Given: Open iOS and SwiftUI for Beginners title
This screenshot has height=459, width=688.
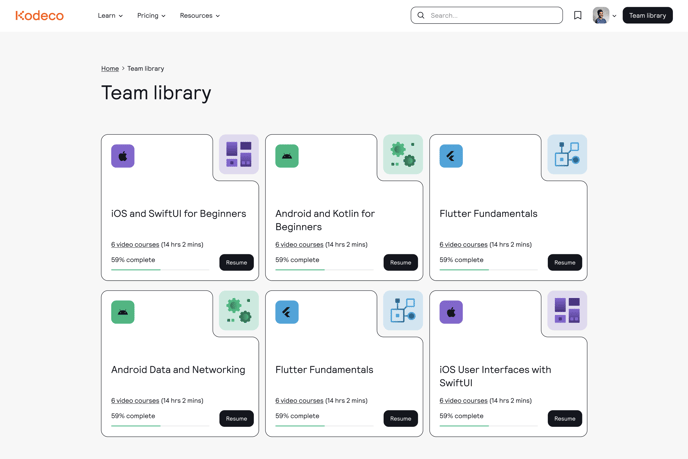Looking at the screenshot, I should 179,214.
